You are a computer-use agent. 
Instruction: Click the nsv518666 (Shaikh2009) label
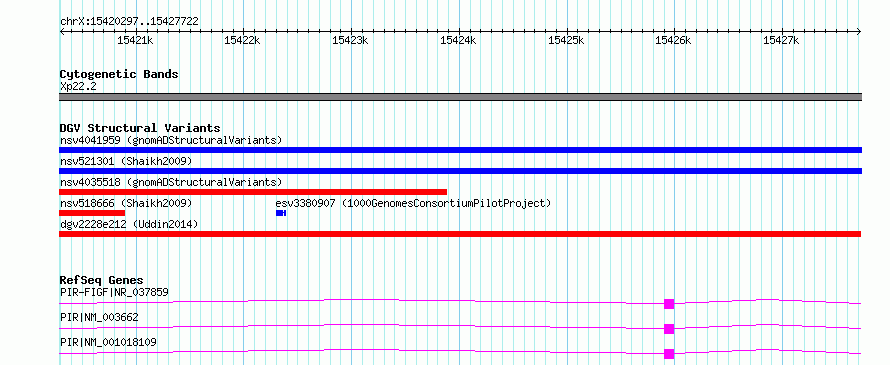pos(126,203)
